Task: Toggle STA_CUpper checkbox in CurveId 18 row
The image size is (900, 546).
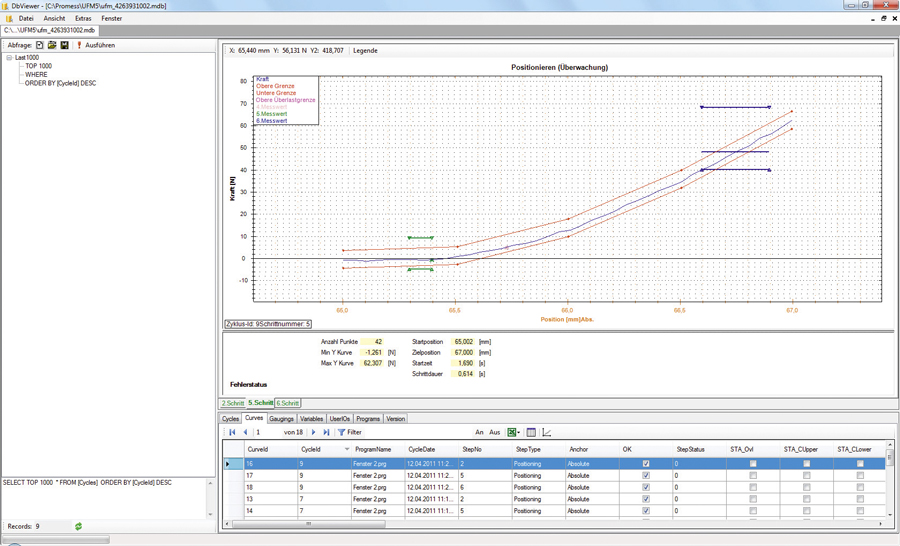Action: pos(806,488)
